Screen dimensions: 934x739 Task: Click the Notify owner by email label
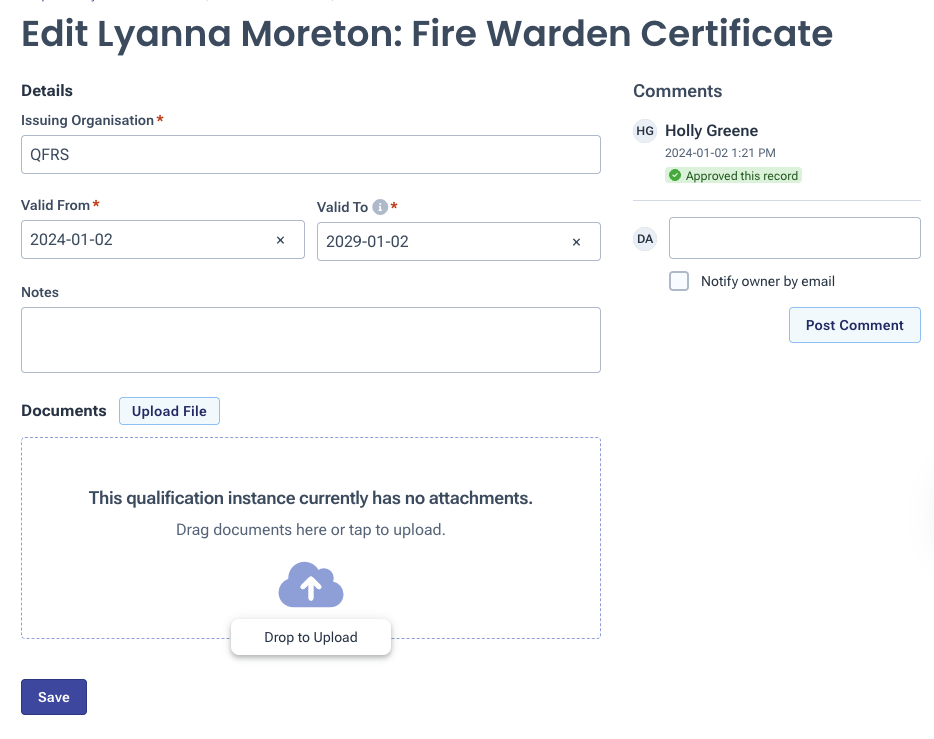pos(767,281)
